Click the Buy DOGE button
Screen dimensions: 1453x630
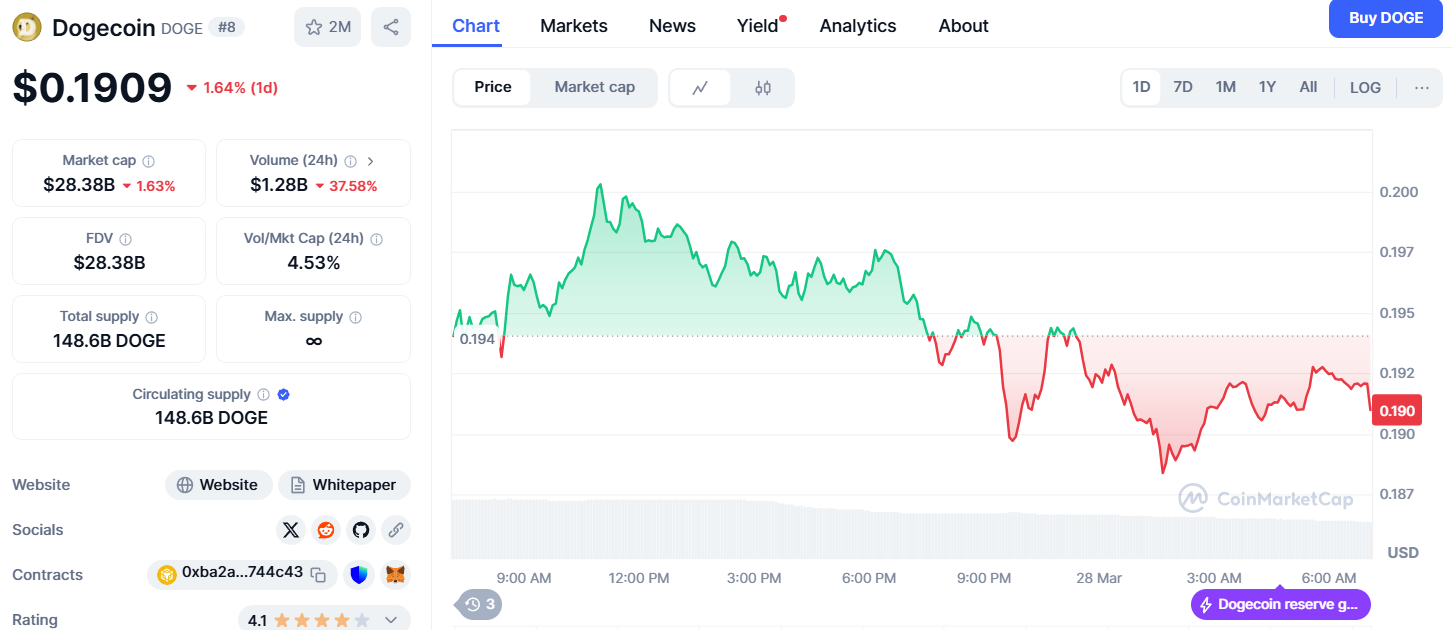(1385, 19)
